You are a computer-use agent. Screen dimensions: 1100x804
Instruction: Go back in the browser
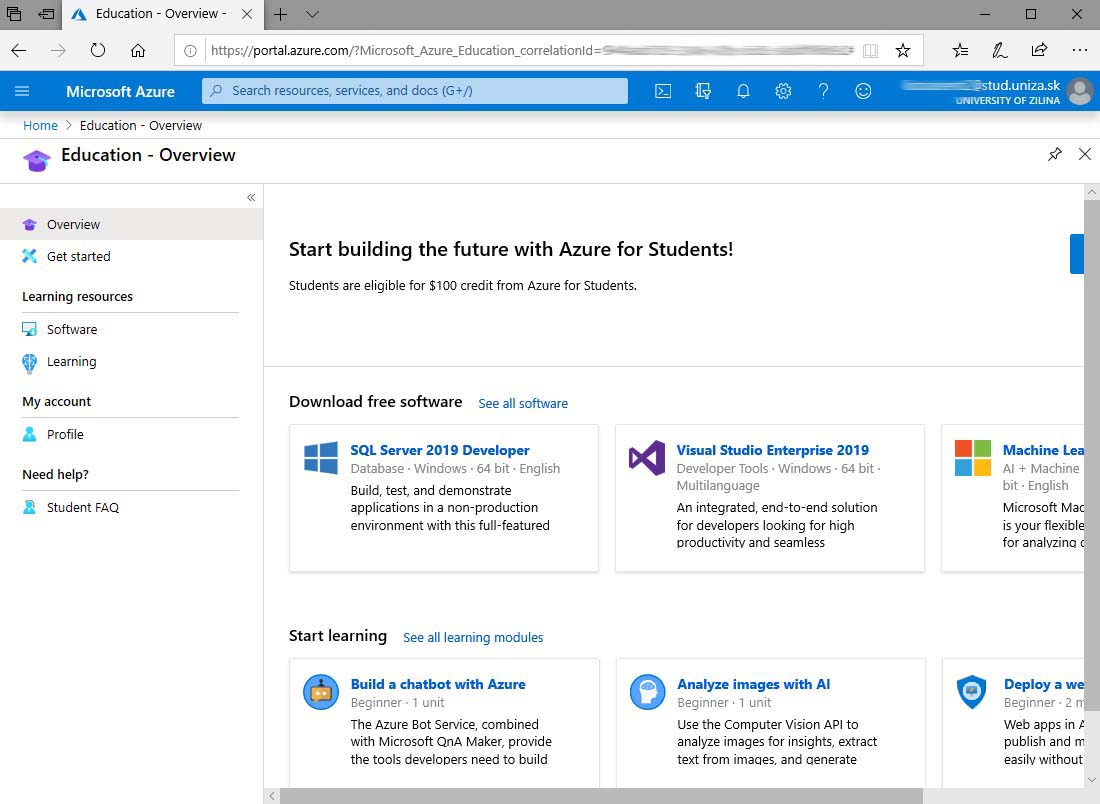coord(19,51)
